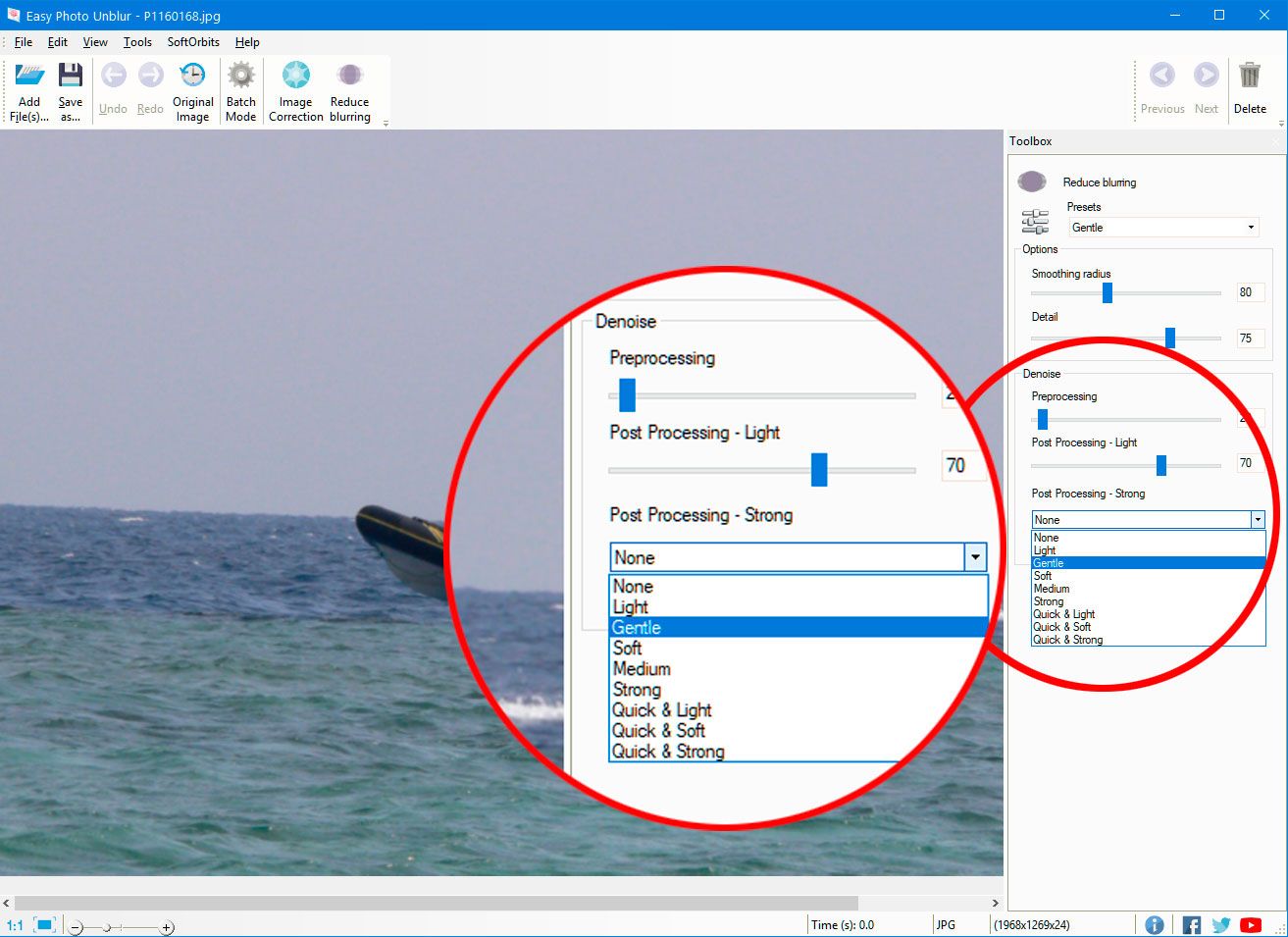Click the Smoothing radius slider handle
Image resolution: width=1288 pixels, height=937 pixels.
(x=1108, y=292)
